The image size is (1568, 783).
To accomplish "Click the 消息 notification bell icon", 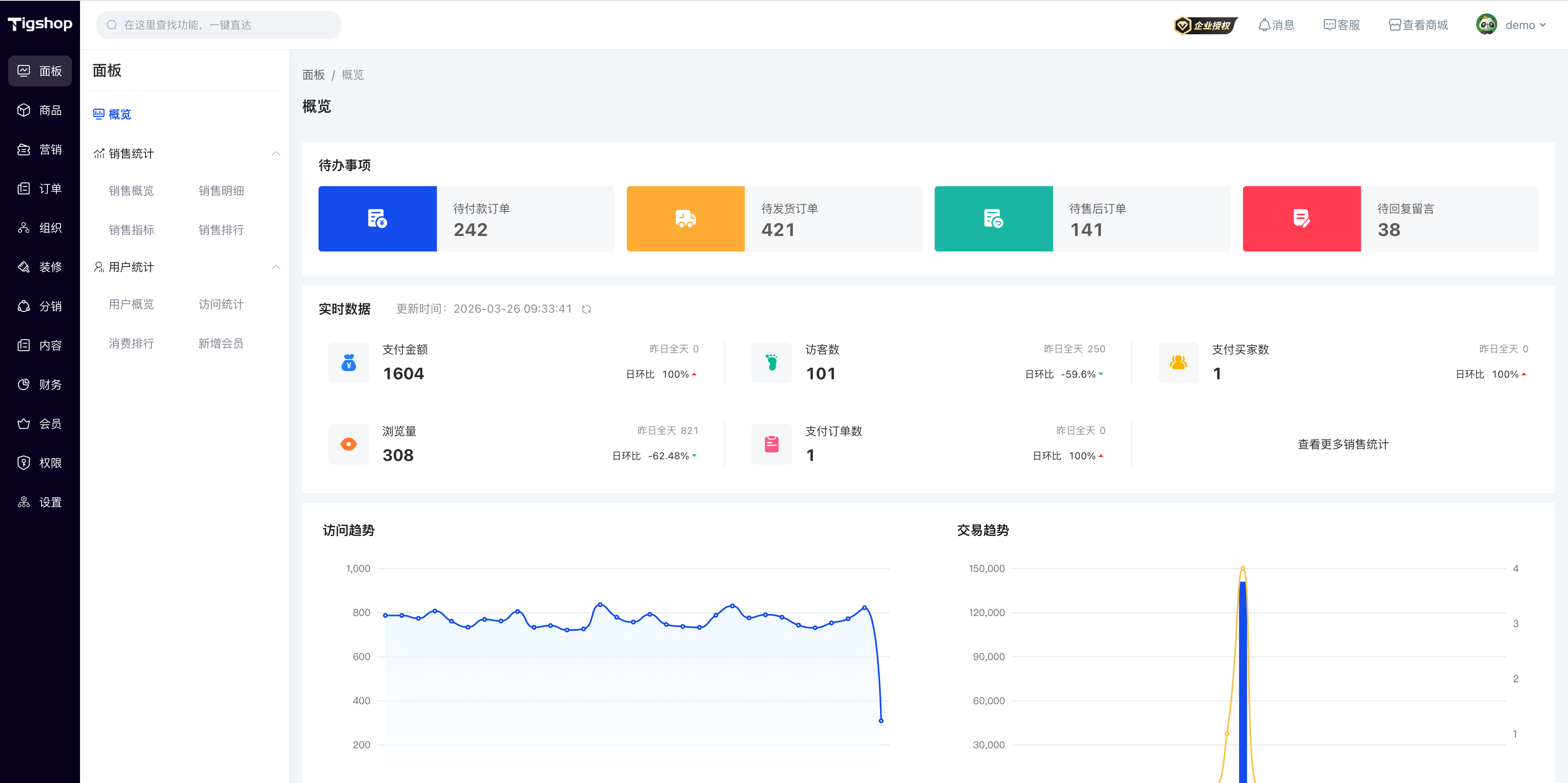I will pos(1264,25).
